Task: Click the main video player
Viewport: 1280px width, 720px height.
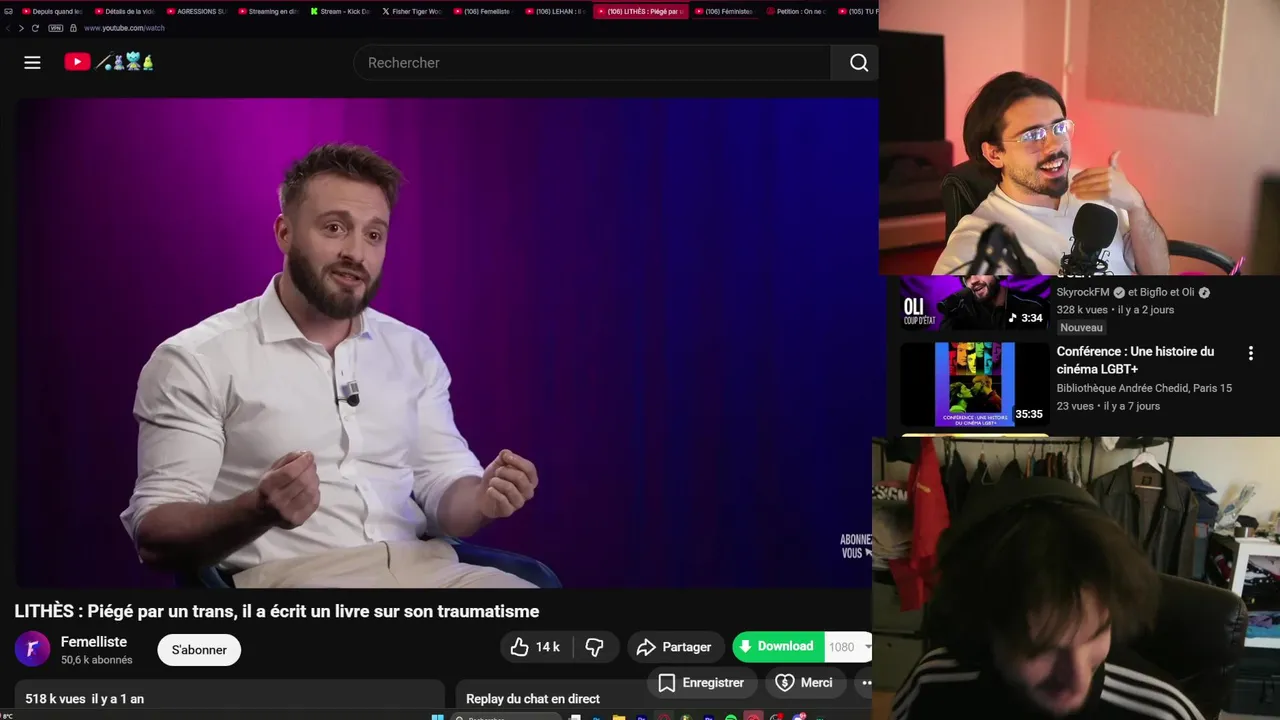Action: click(446, 342)
